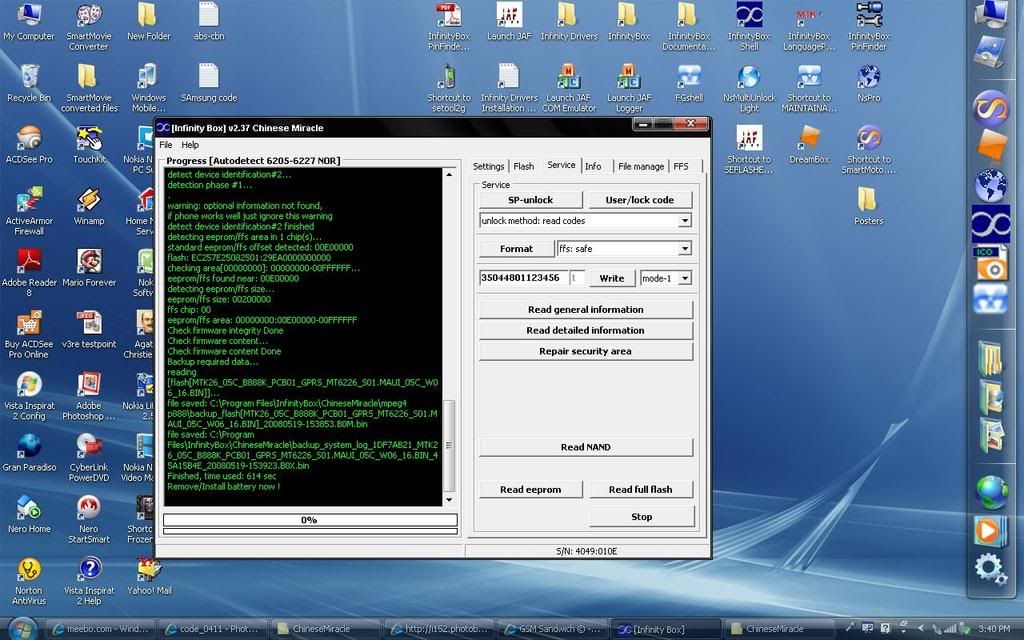1024x640 pixels.
Task: Click the SP-unlock button
Action: pyautogui.click(x=530, y=200)
